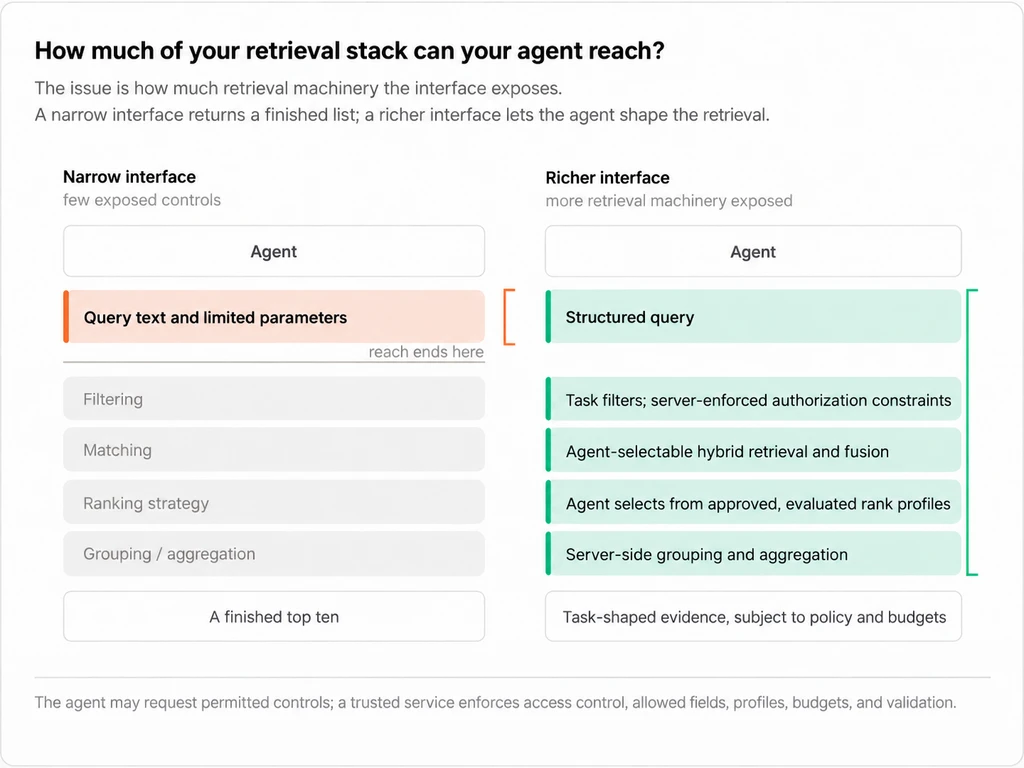Select Agent-selectable hybrid retrieval and fusion row
The image size is (1024, 768).
tap(753, 450)
